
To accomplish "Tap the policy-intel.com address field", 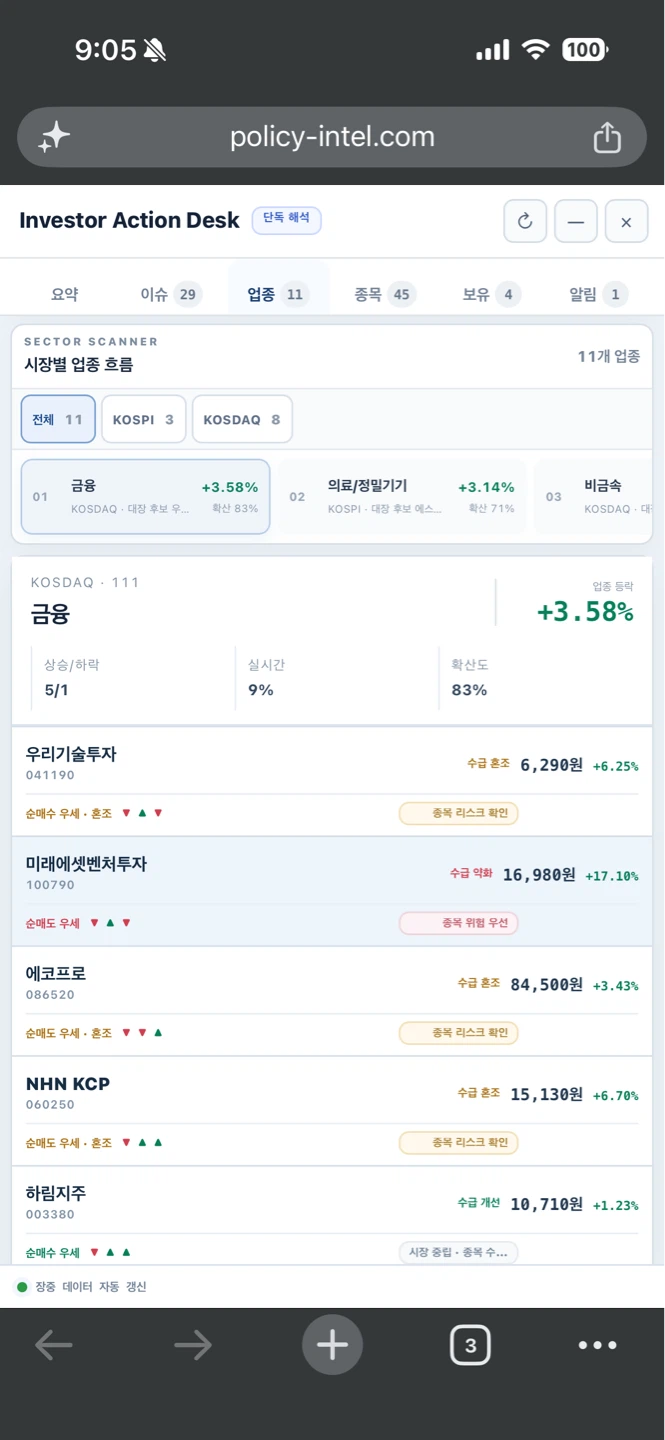I will click(x=332, y=137).
